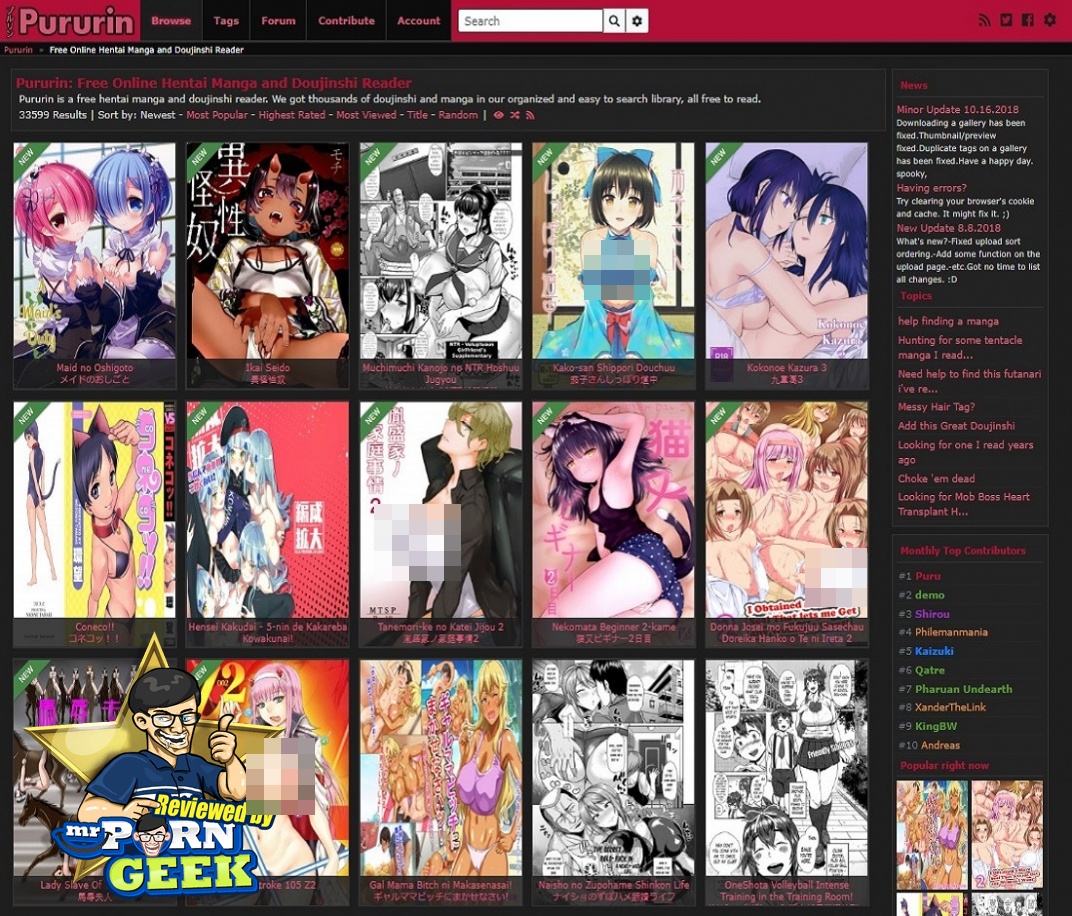Sort results by Highest Rated
Viewport: 1072px width, 916px height.
tap(292, 115)
